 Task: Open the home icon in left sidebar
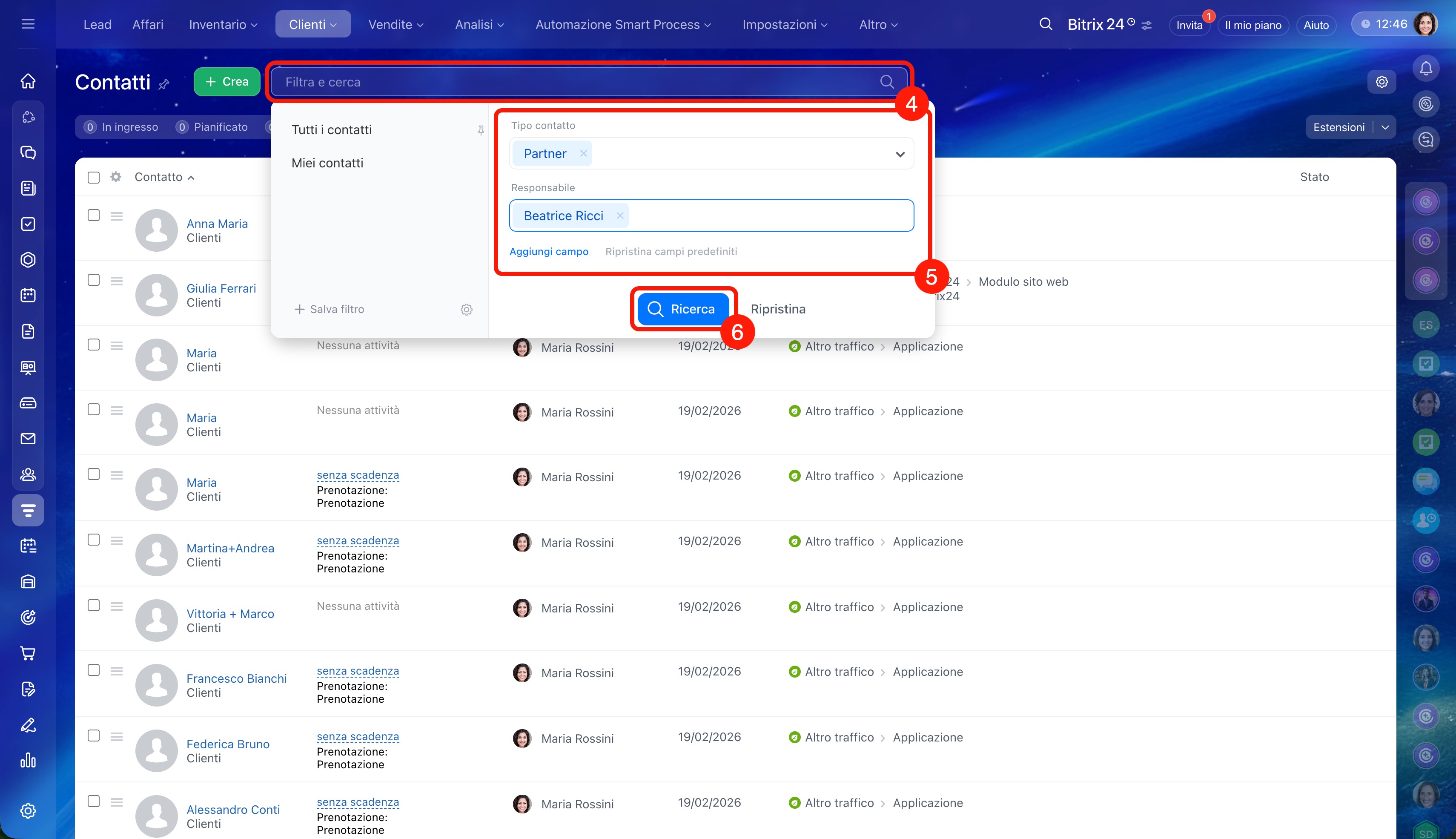tap(28, 81)
